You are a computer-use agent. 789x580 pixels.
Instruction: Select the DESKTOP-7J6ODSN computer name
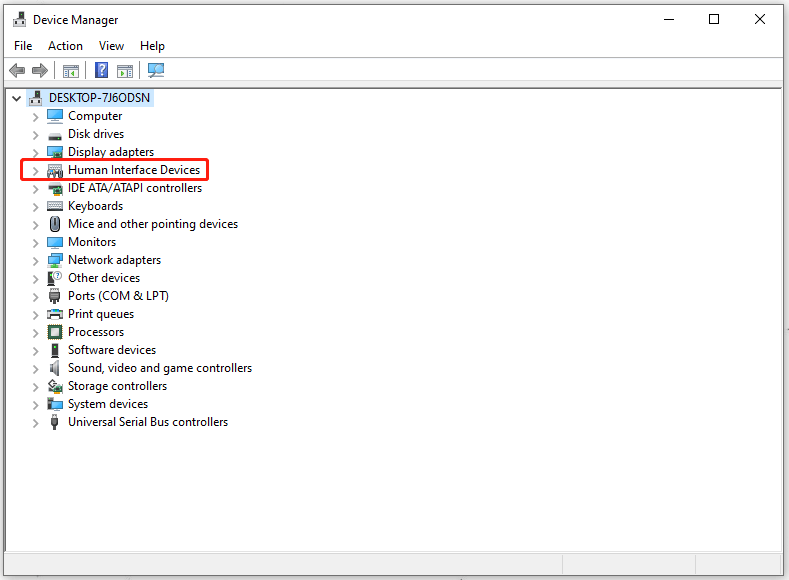tap(99, 98)
